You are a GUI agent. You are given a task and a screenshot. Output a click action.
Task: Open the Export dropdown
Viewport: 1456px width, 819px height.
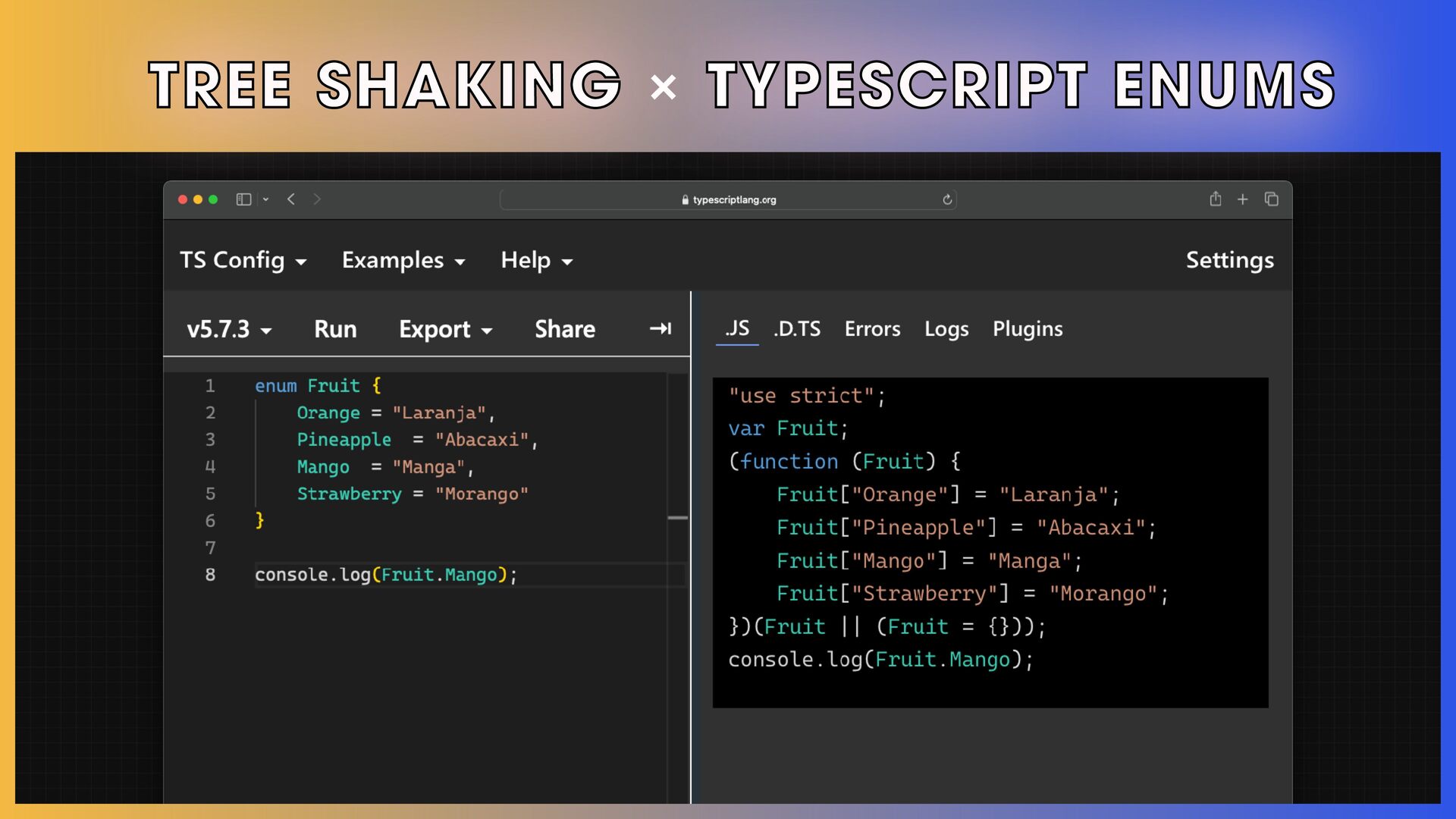tap(446, 329)
